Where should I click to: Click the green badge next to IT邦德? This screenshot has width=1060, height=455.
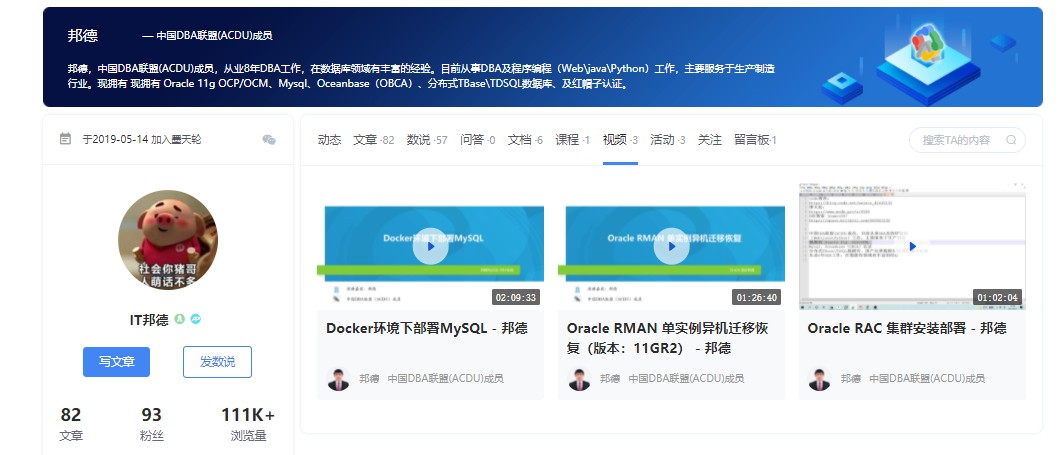[179, 319]
